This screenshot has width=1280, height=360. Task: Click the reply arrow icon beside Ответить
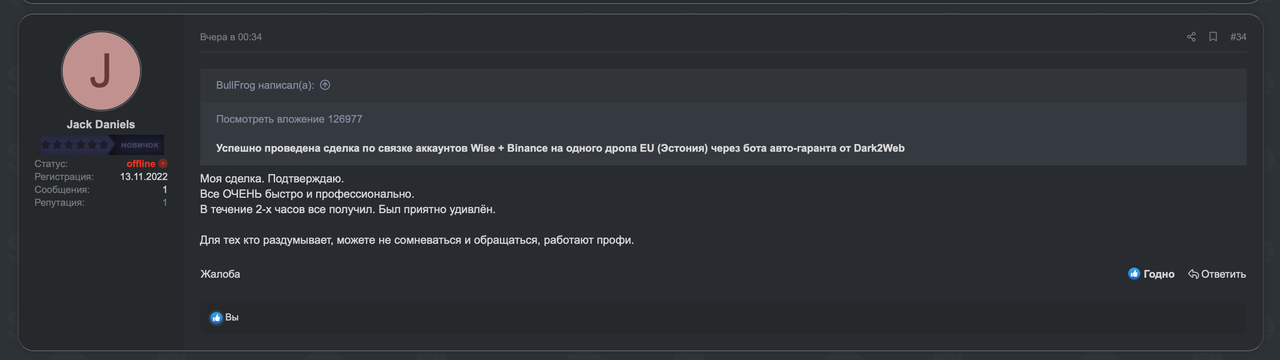coord(1193,274)
